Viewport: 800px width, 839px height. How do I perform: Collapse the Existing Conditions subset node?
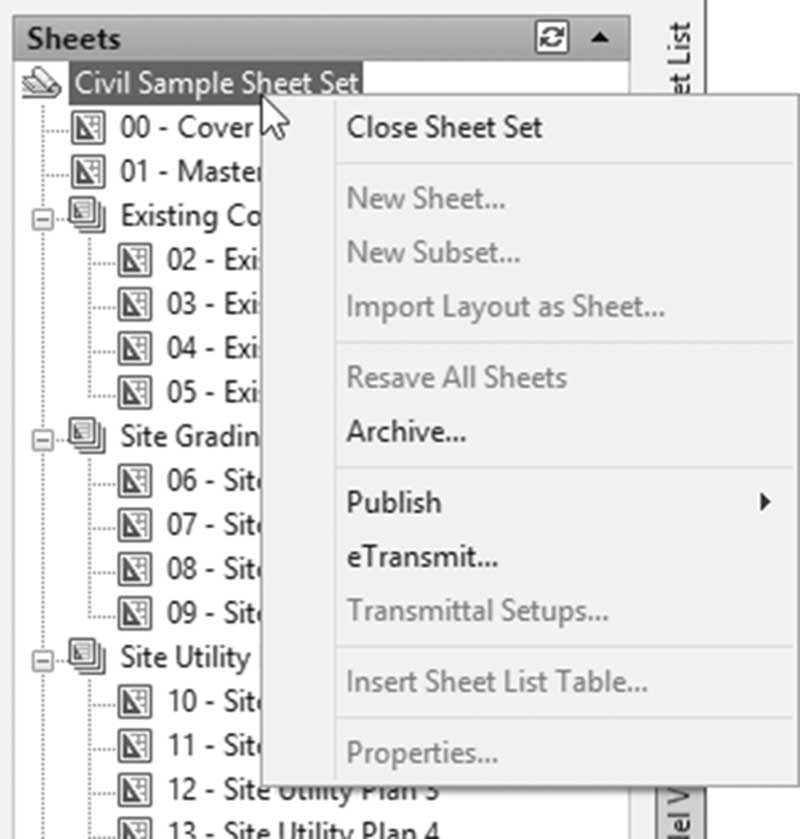(43, 219)
